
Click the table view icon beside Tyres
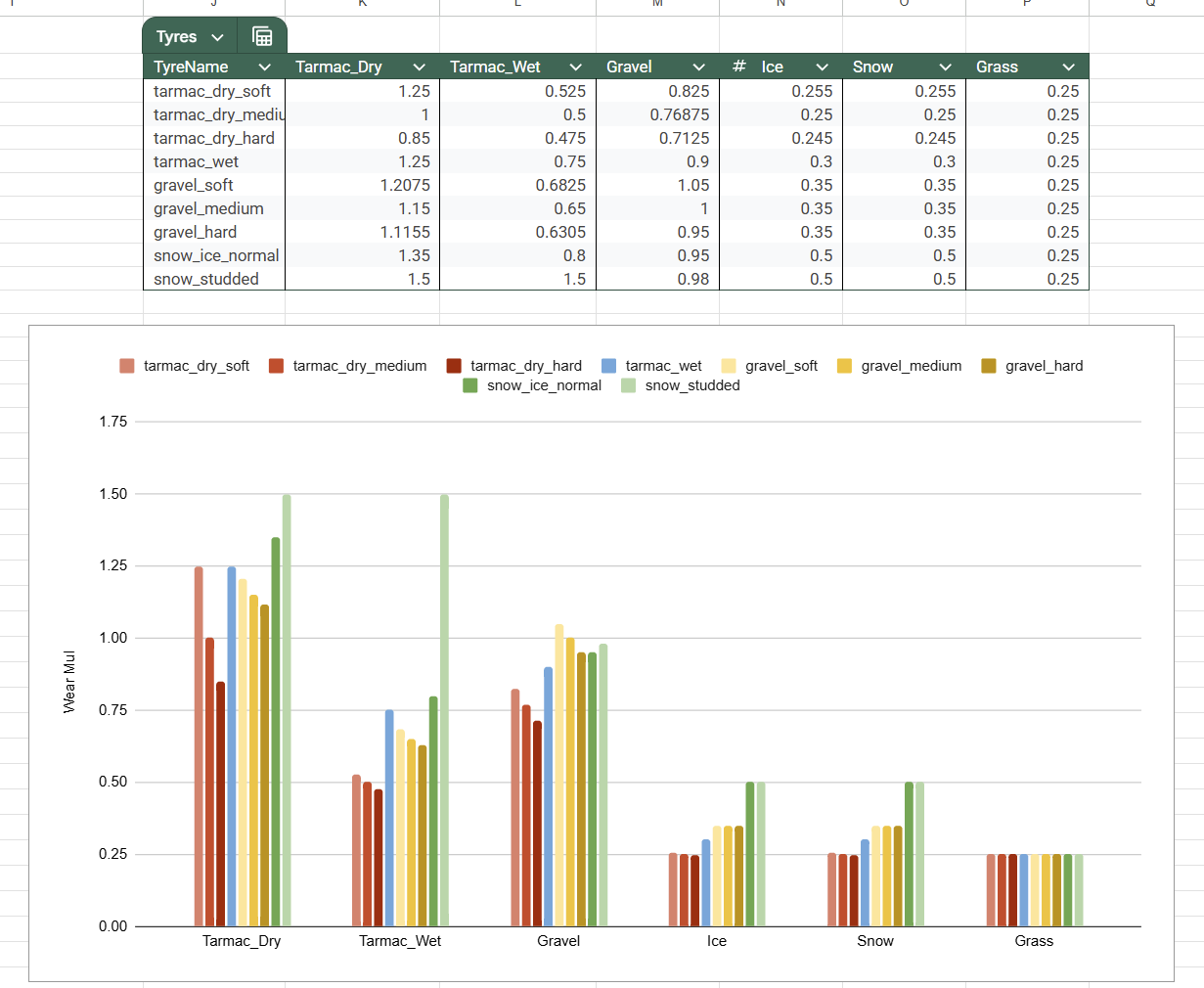pos(262,36)
